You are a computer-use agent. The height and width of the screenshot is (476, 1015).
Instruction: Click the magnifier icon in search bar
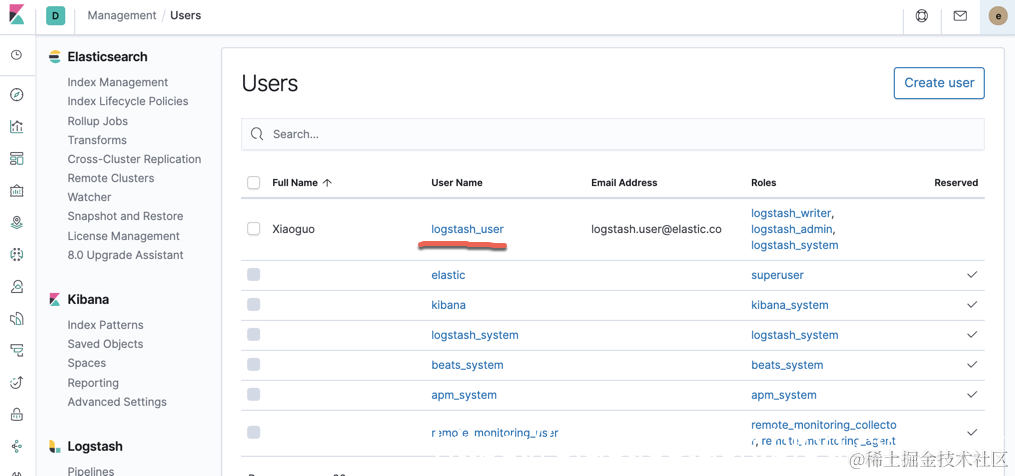(x=257, y=134)
